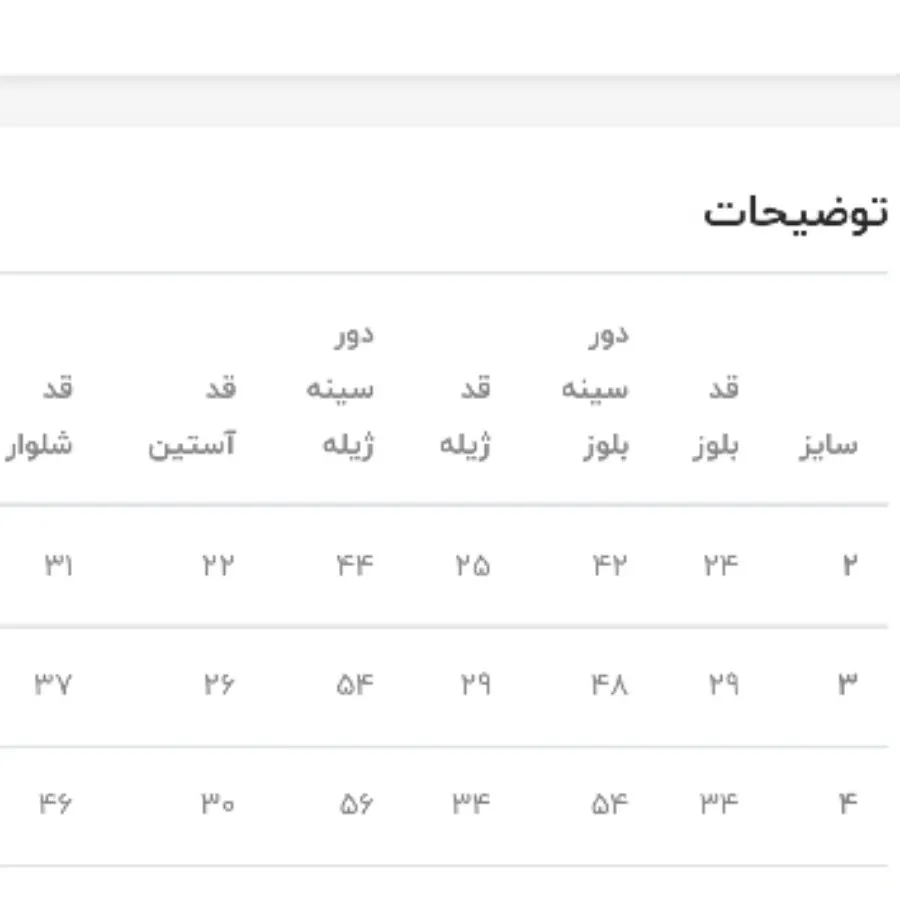Select the قد ژیله column header
The image size is (900, 900).
pos(466,417)
